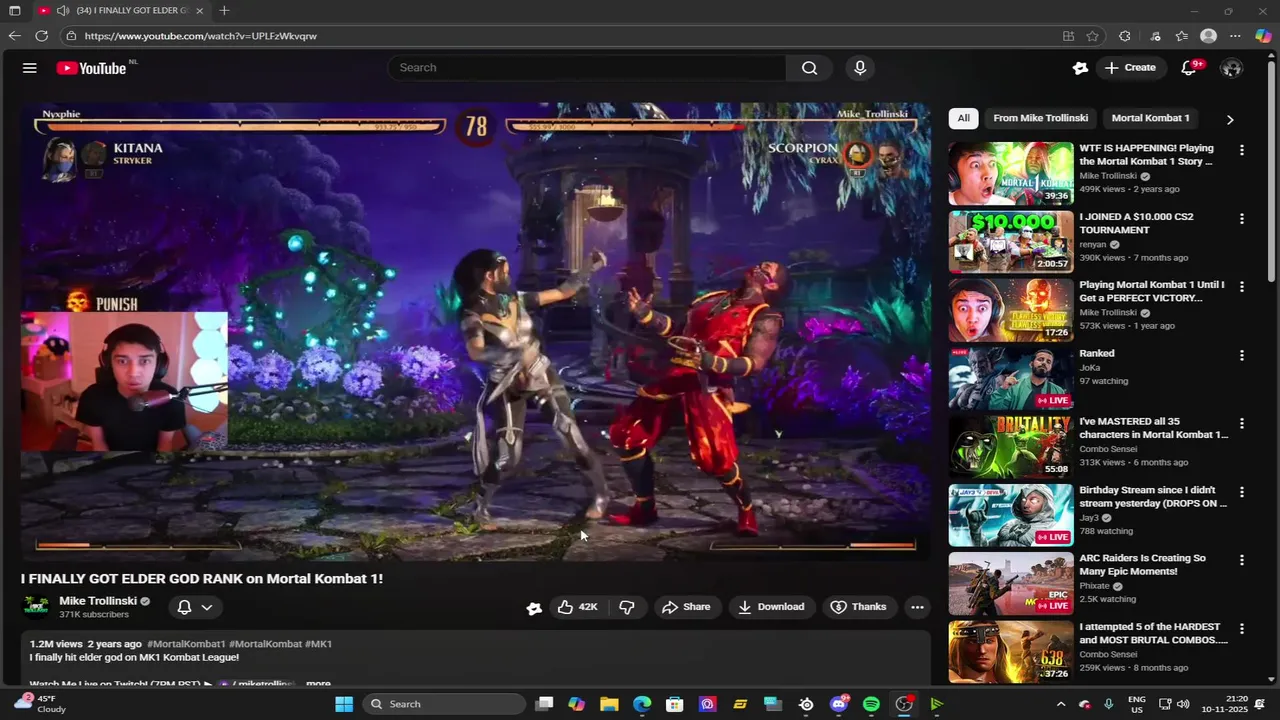Open the I JOINED A $10.000 CS2 TOURNAMENT title

point(1136,223)
